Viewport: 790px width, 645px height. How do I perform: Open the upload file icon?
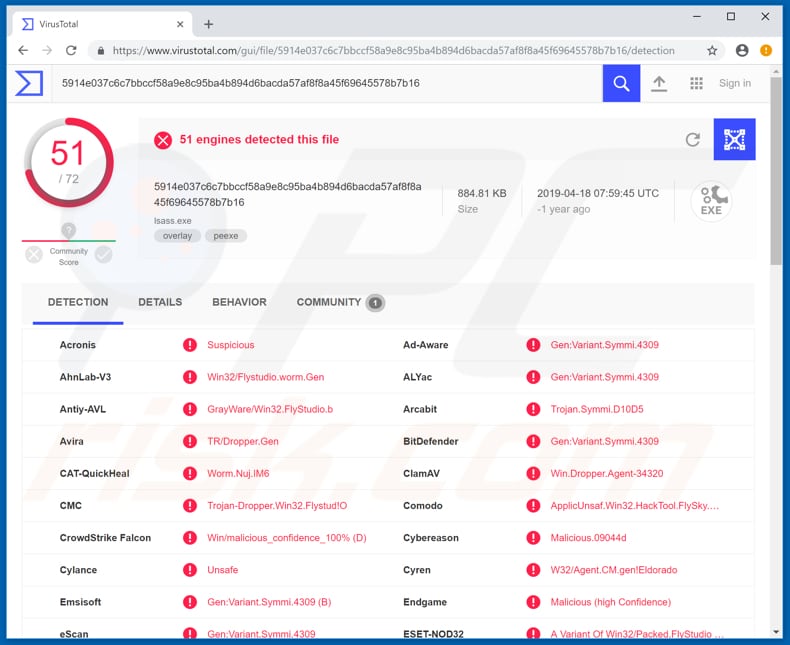point(659,83)
